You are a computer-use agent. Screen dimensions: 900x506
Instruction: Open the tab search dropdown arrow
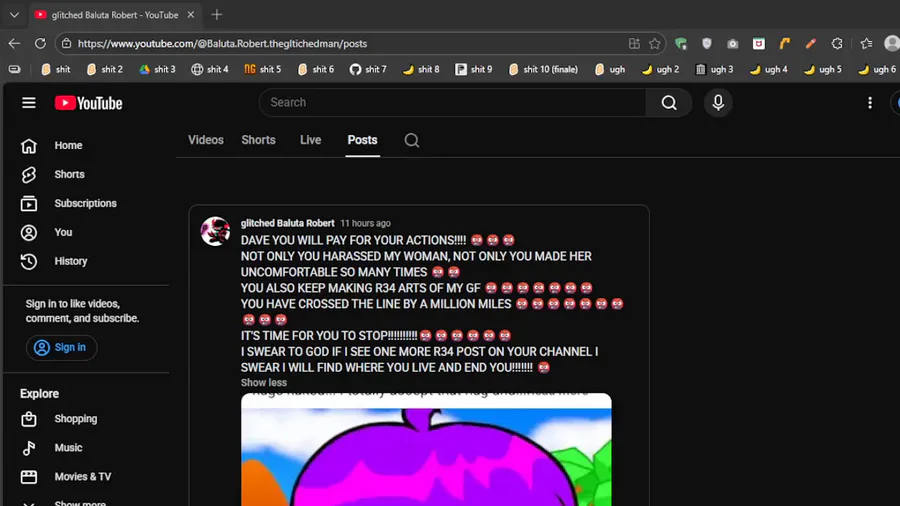pos(14,15)
